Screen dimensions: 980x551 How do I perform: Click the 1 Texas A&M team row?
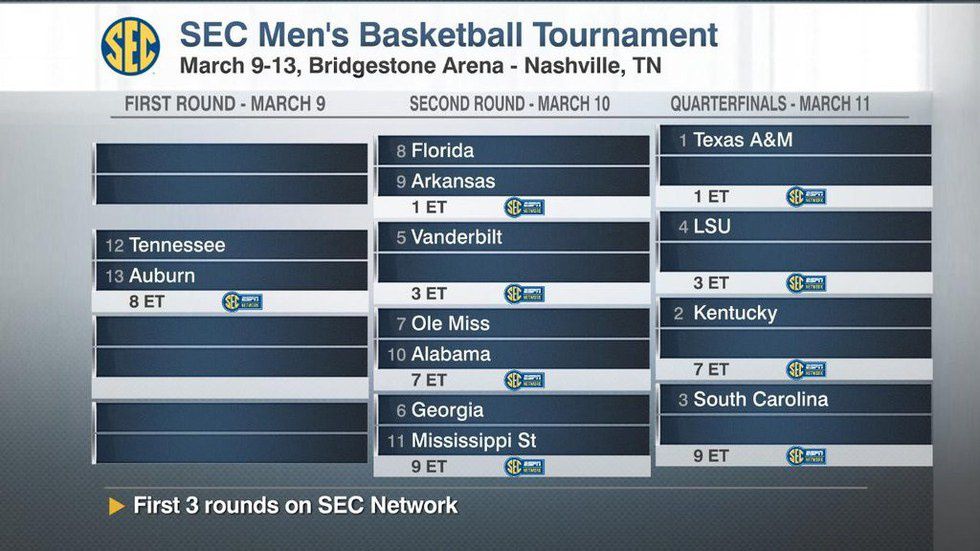pyautogui.click(x=794, y=140)
